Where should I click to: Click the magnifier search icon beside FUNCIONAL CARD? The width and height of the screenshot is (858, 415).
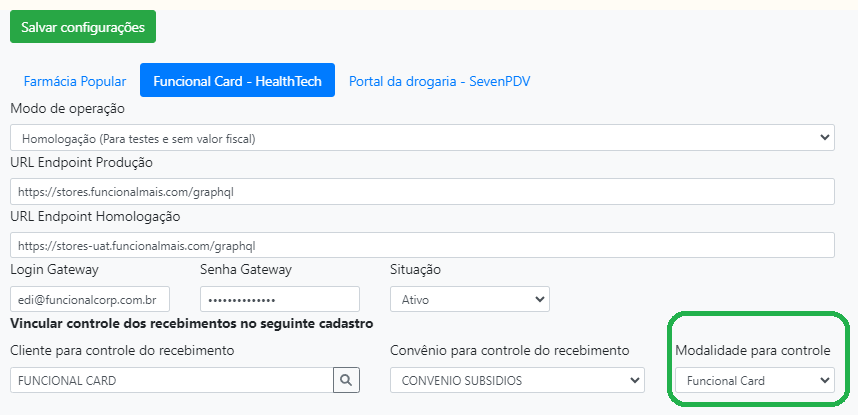pyautogui.click(x=346, y=381)
